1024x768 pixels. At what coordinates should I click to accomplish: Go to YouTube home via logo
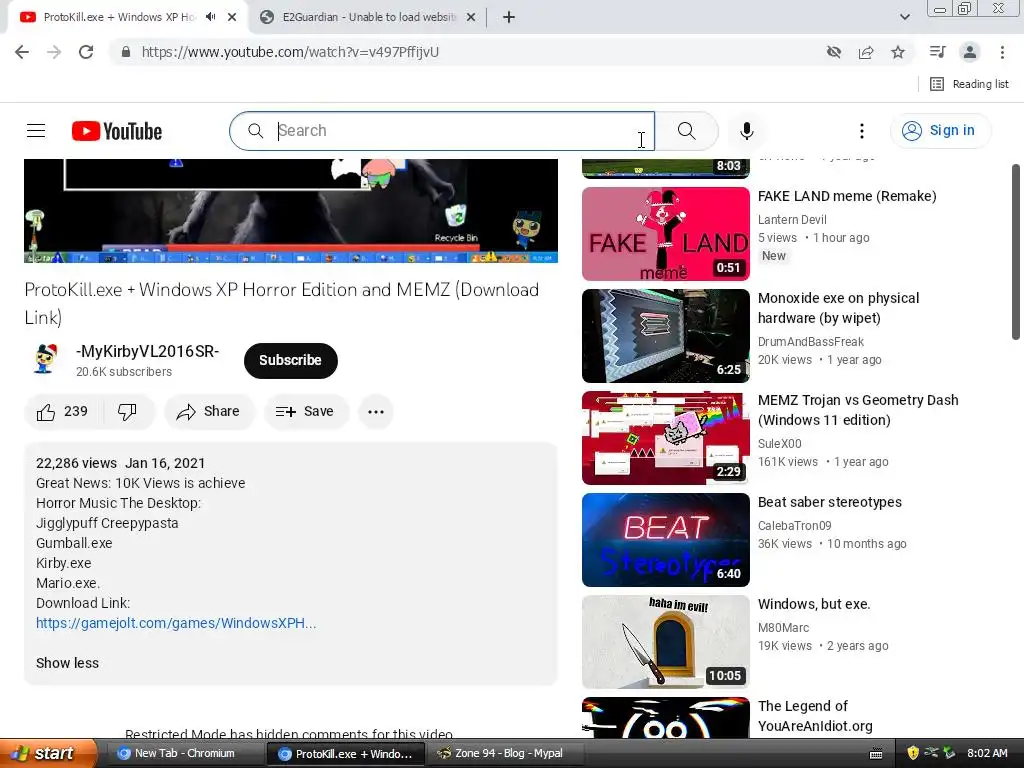coord(117,131)
